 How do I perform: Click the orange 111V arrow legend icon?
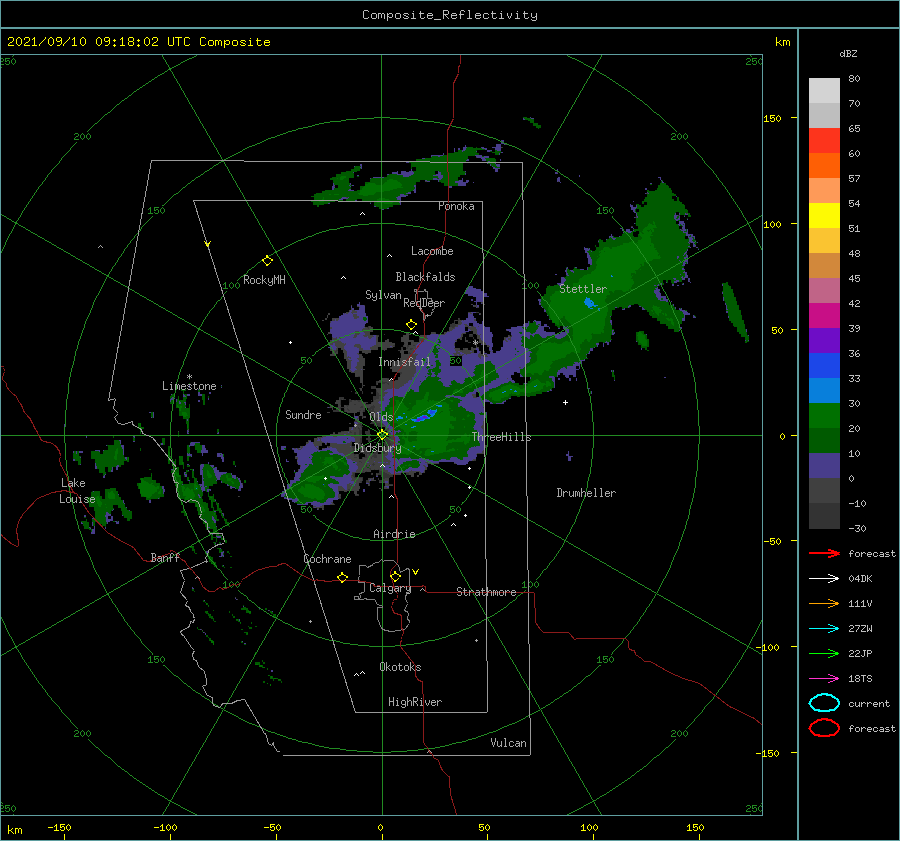click(x=824, y=603)
